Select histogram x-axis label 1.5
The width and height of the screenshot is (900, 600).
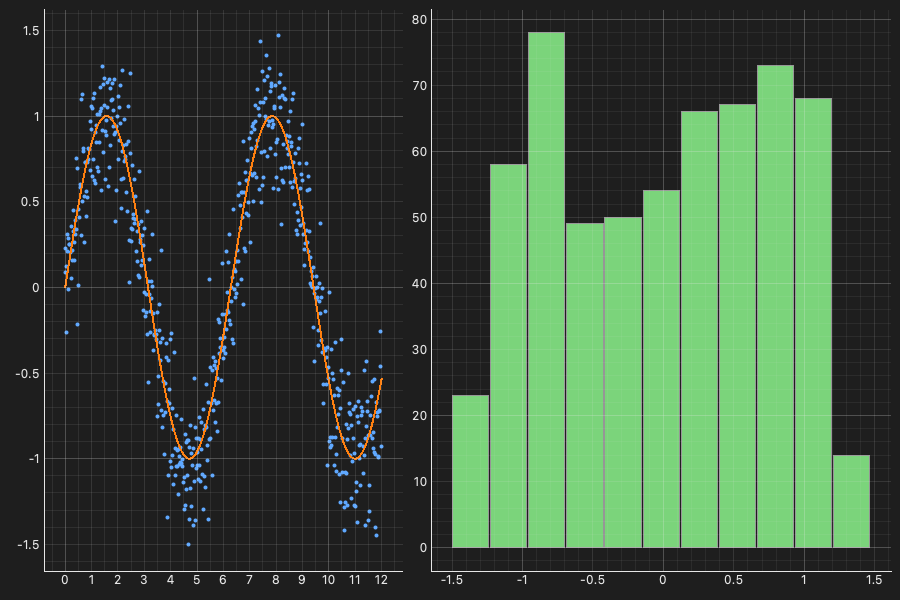pos(874,580)
